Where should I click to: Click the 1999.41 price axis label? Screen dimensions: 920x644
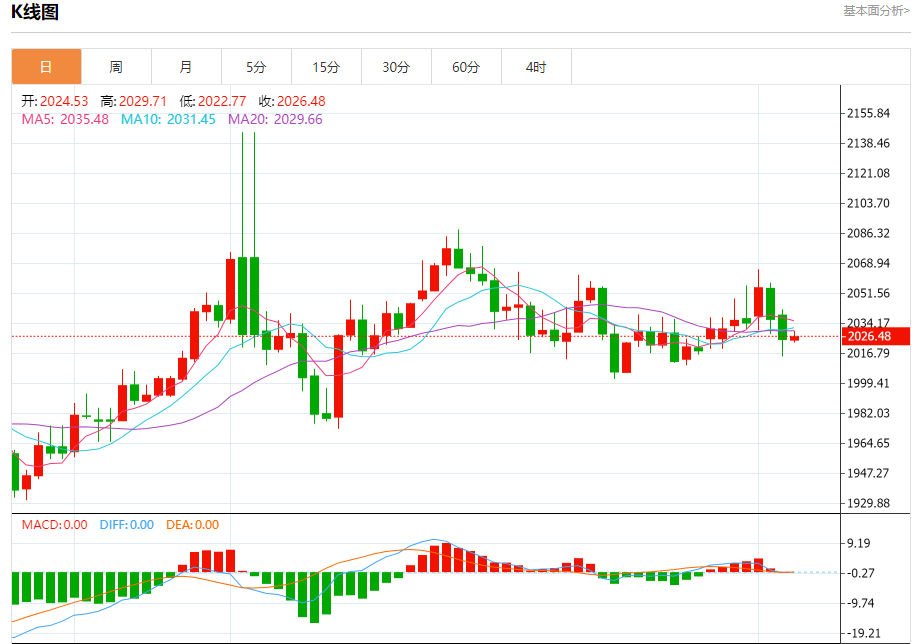(868, 383)
